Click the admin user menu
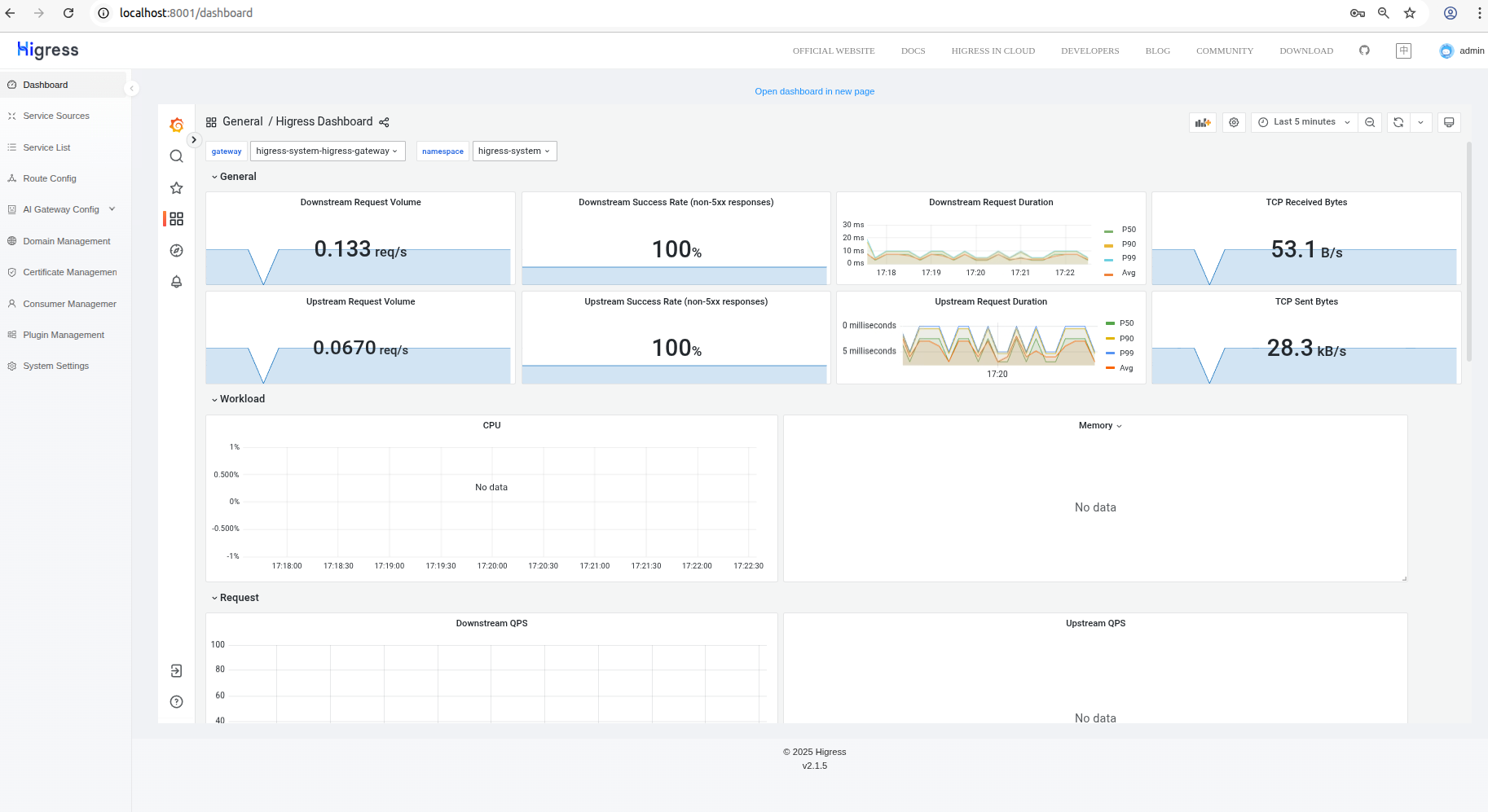This screenshot has height=812, width=1488. click(x=1462, y=50)
